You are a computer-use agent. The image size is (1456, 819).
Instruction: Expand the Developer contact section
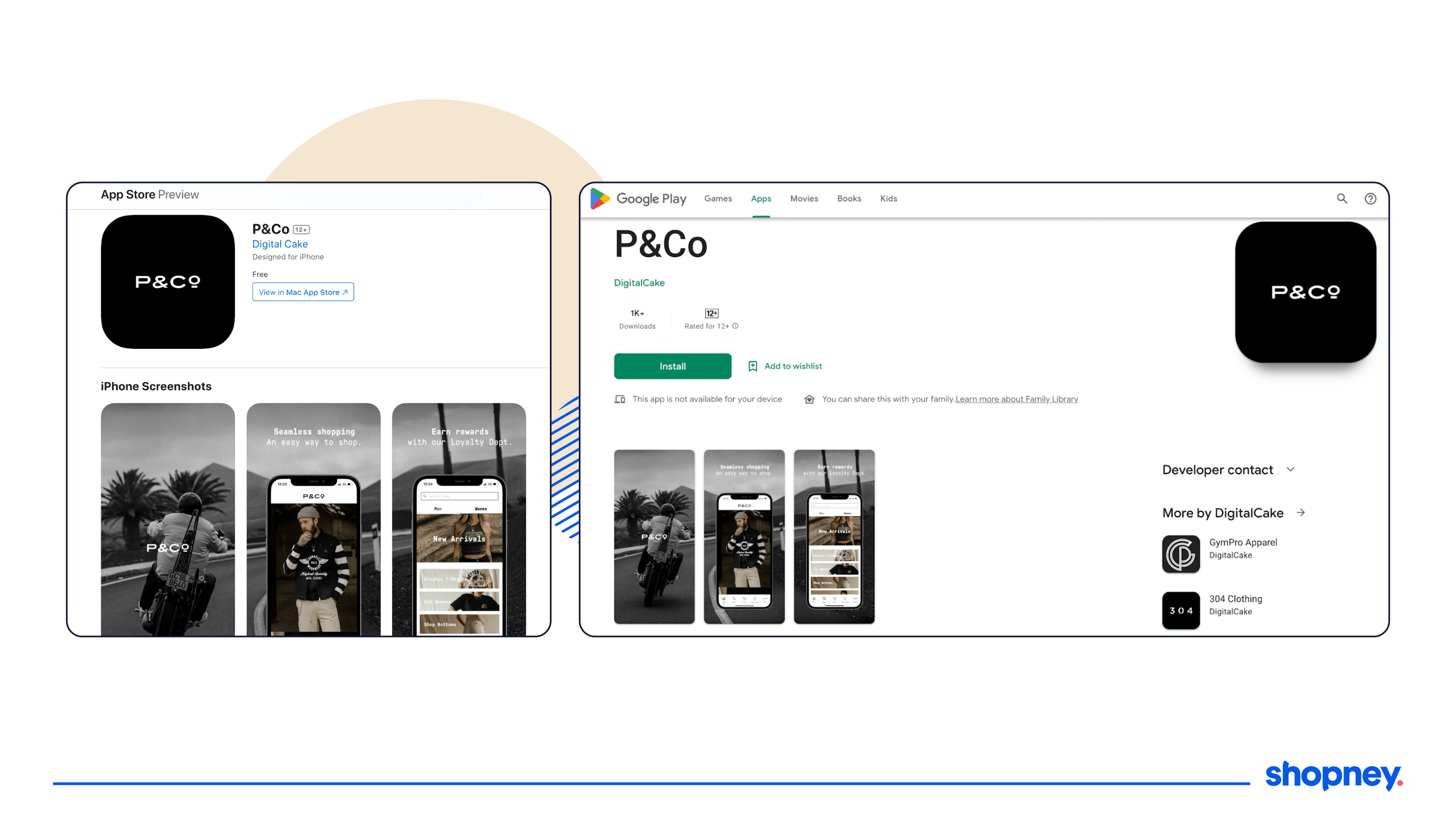click(1294, 469)
